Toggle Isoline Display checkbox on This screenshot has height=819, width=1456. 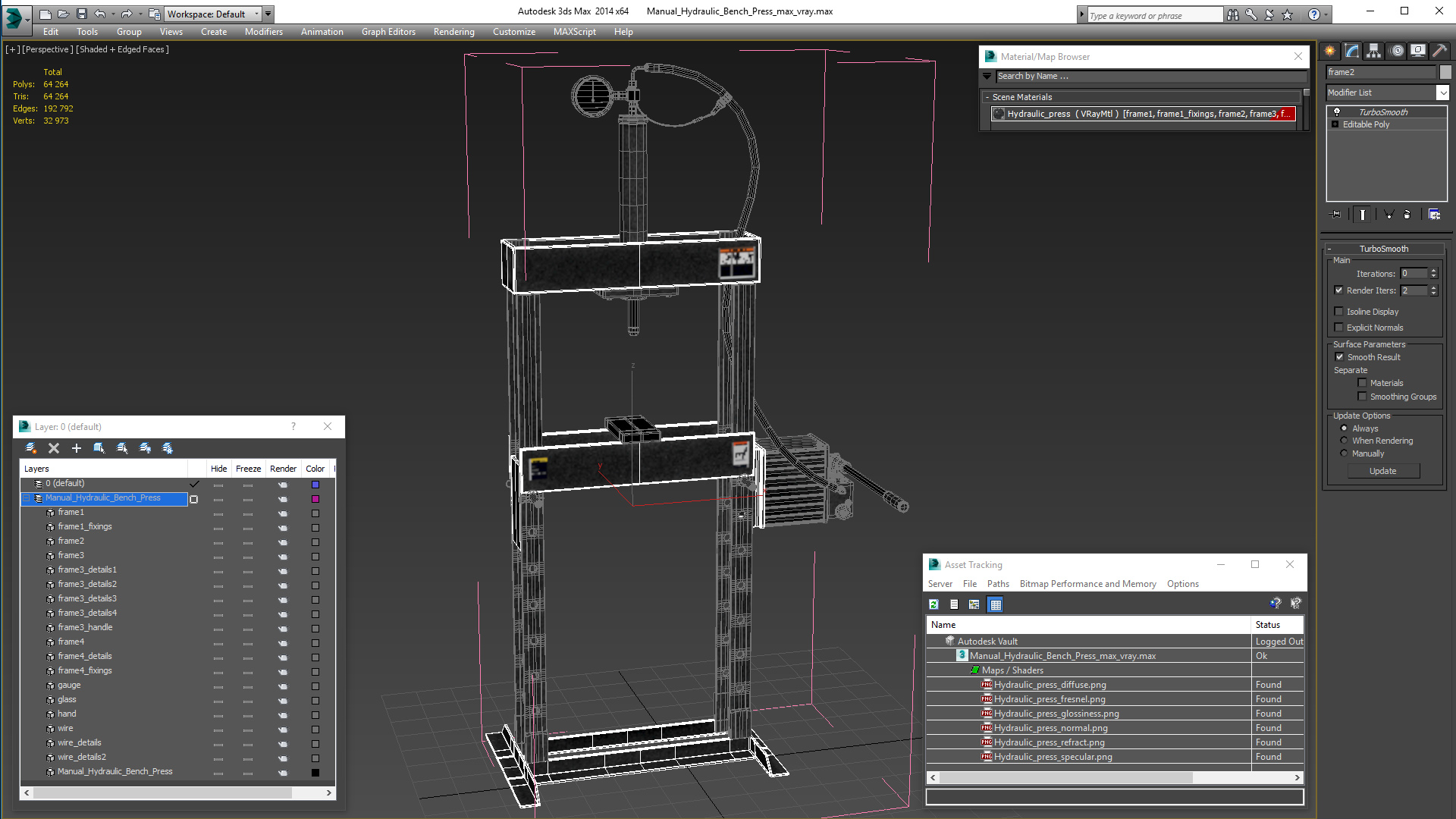click(x=1339, y=311)
